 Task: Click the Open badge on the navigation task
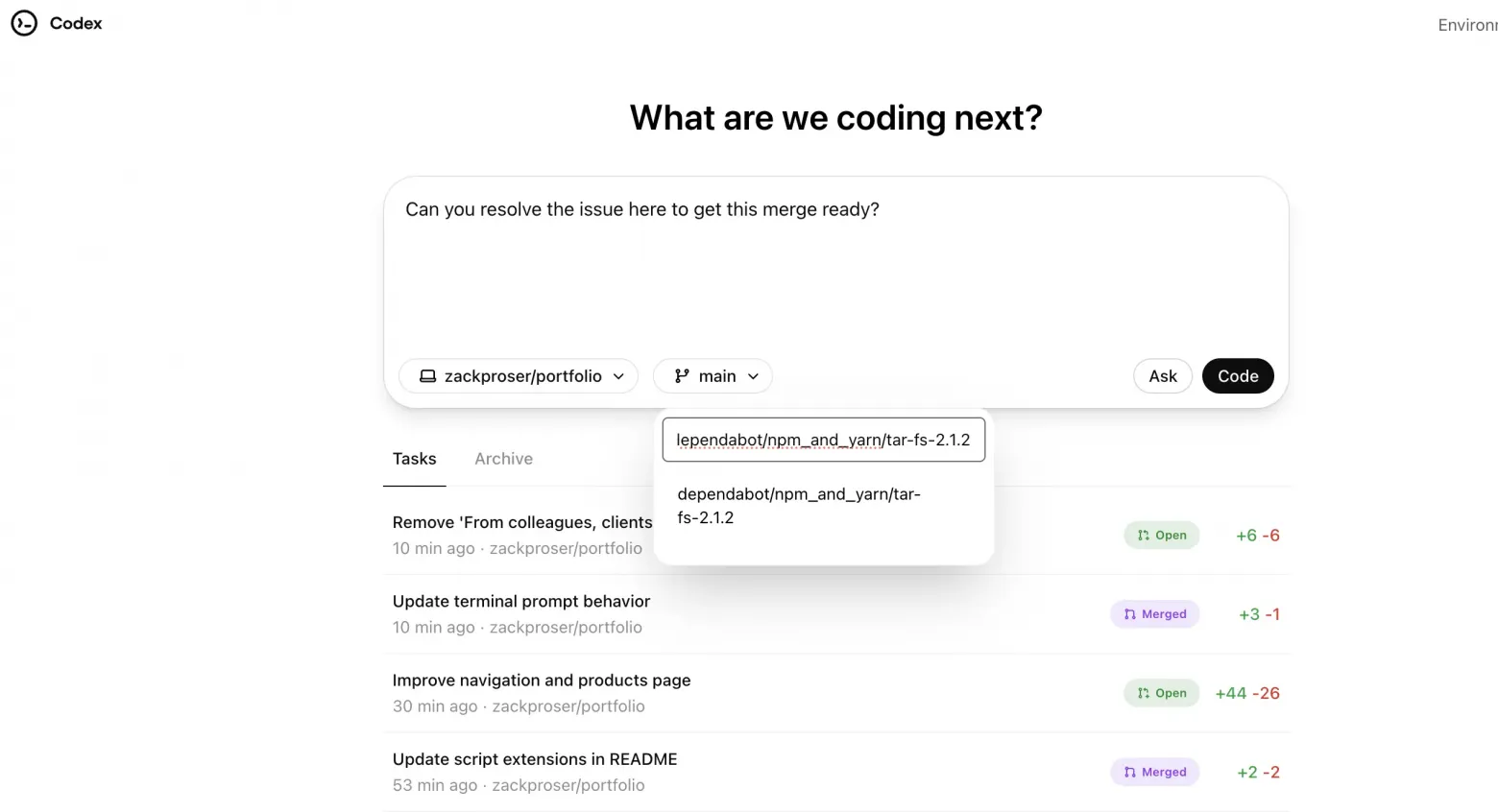[1161, 692]
